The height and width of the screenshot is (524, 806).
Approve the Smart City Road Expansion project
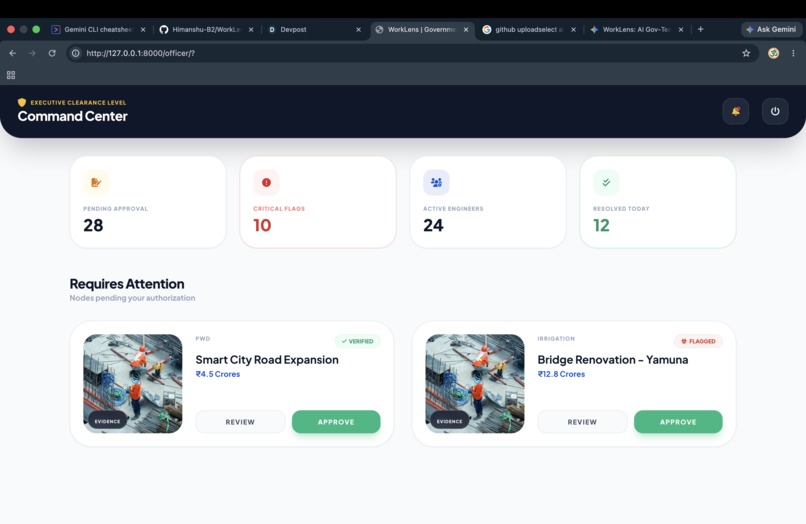(336, 422)
